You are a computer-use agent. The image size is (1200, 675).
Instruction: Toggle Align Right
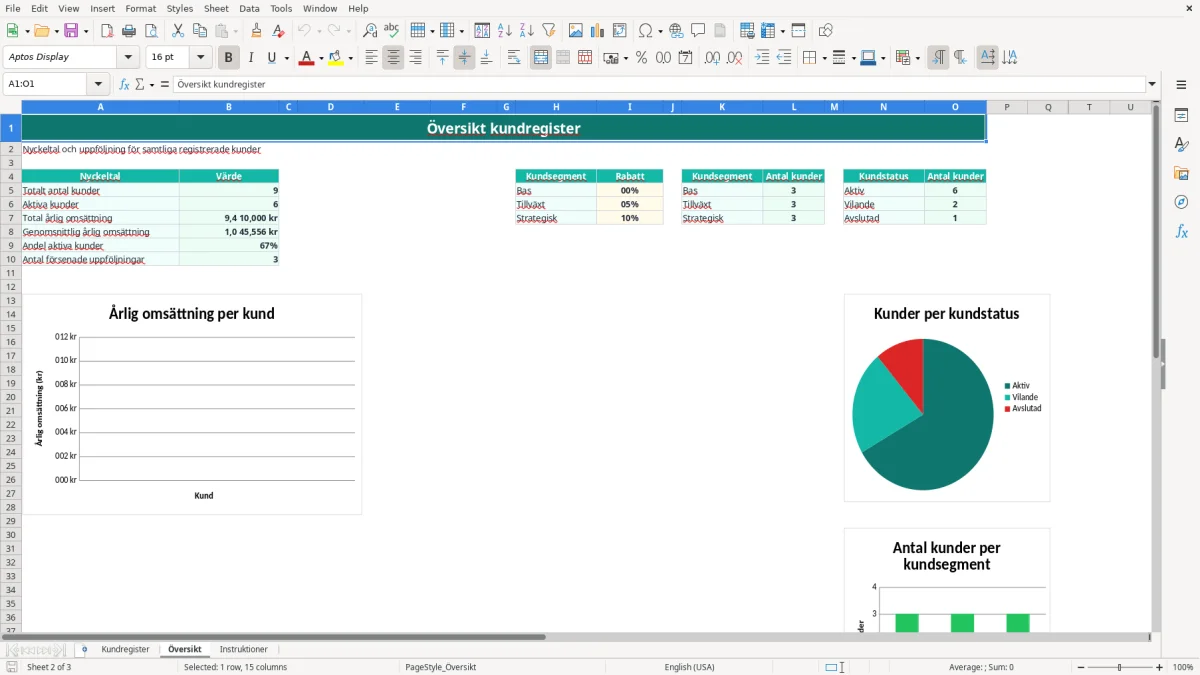pyautogui.click(x=415, y=58)
